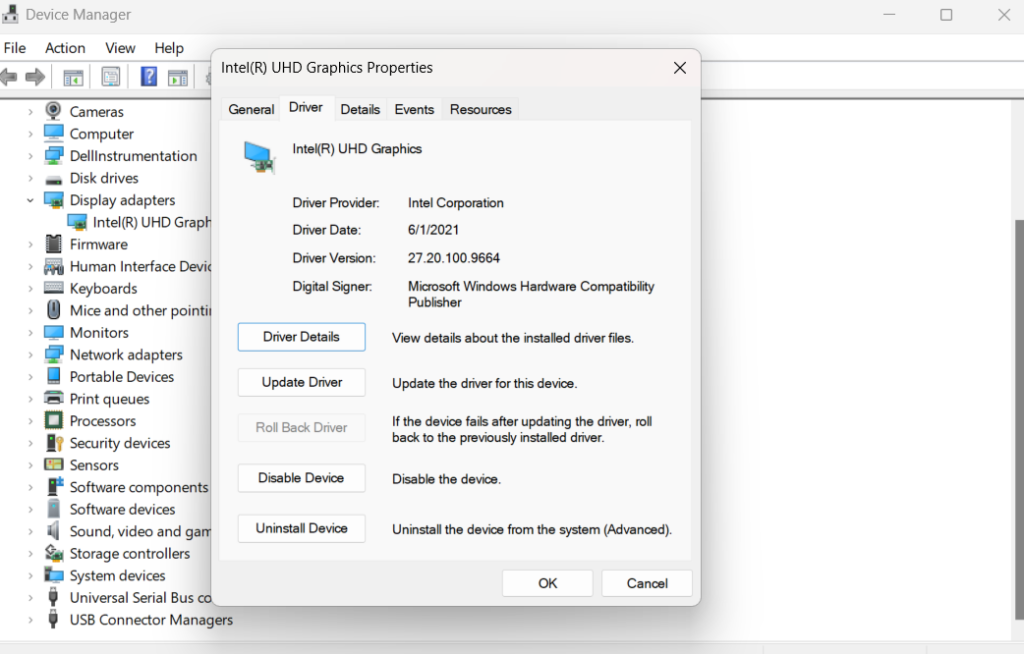The image size is (1024, 654).
Task: Click the blue Help toolbar icon
Action: [147, 76]
